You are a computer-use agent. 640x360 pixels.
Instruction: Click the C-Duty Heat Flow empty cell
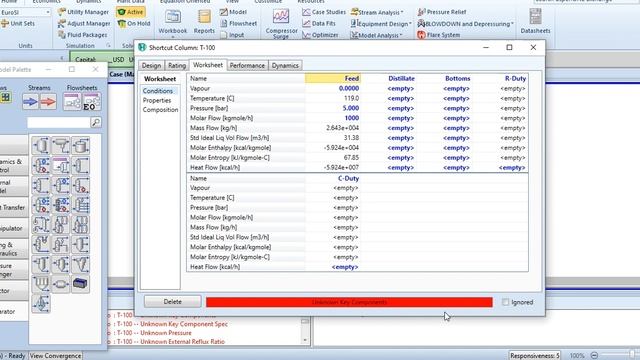333,267
